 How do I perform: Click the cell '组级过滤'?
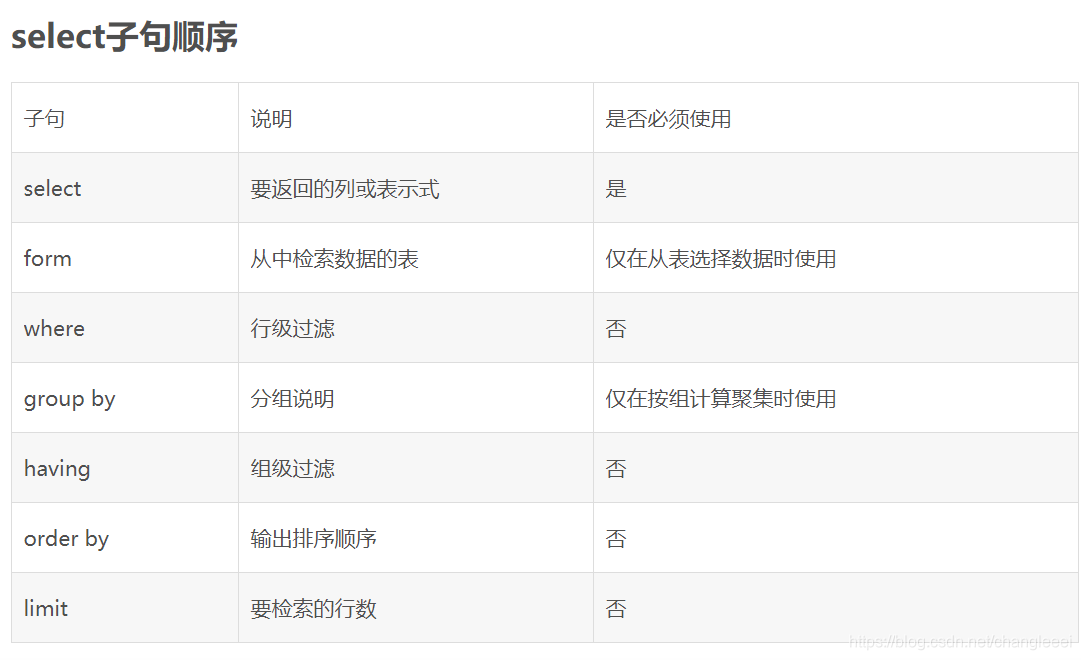click(416, 468)
